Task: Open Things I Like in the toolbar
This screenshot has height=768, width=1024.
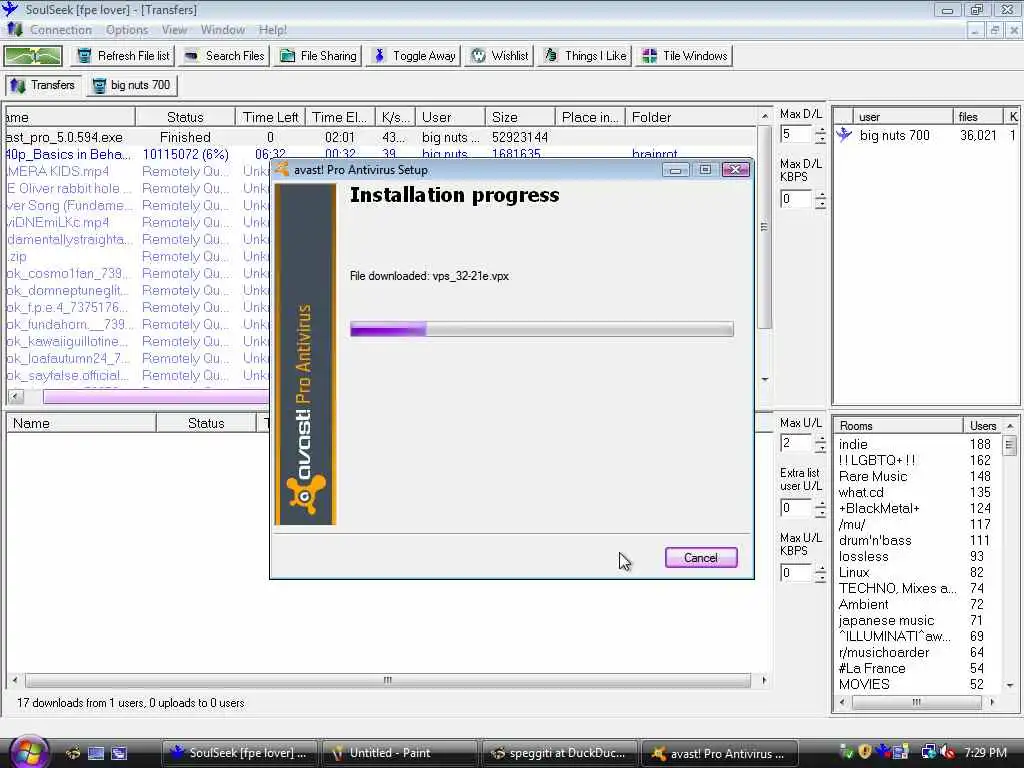Action: coord(585,56)
